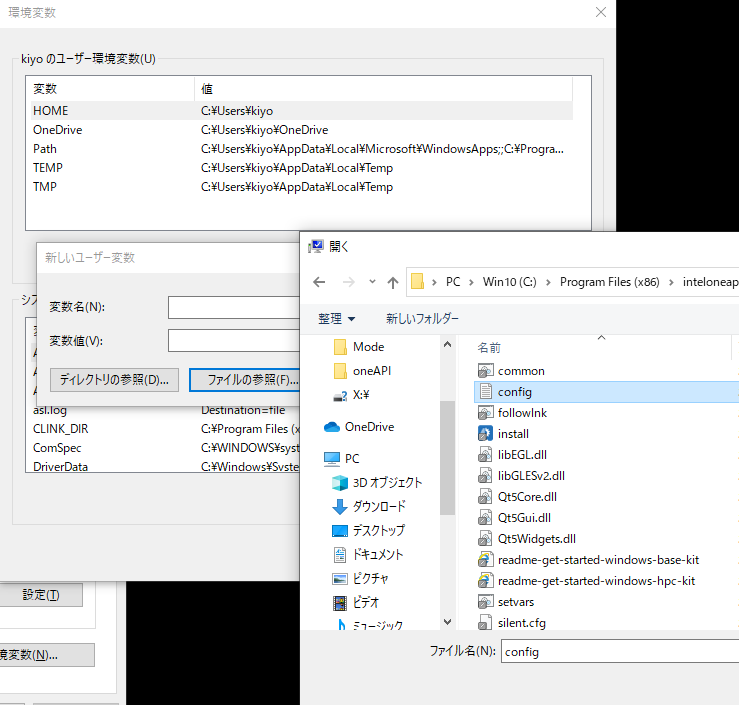Click the scroll-down arrow of the navigation pane

pyautogui.click(x=447, y=622)
